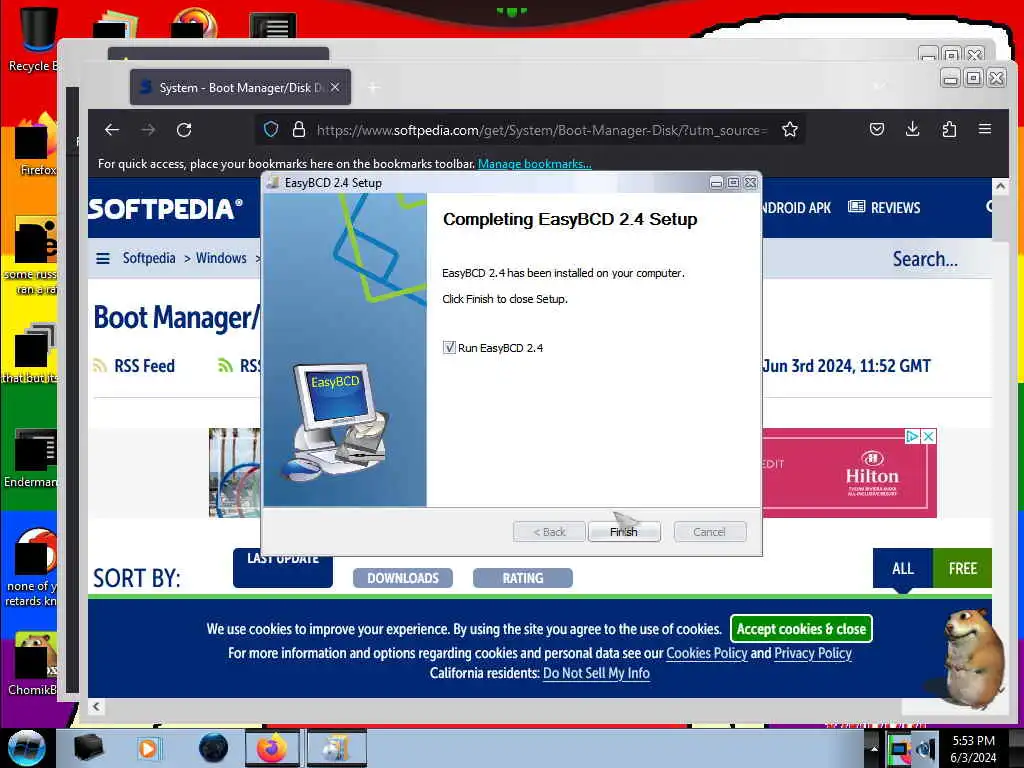Viewport: 1024px width, 768px height.
Task: Click the Cancel button in setup dialog
Action: (709, 532)
